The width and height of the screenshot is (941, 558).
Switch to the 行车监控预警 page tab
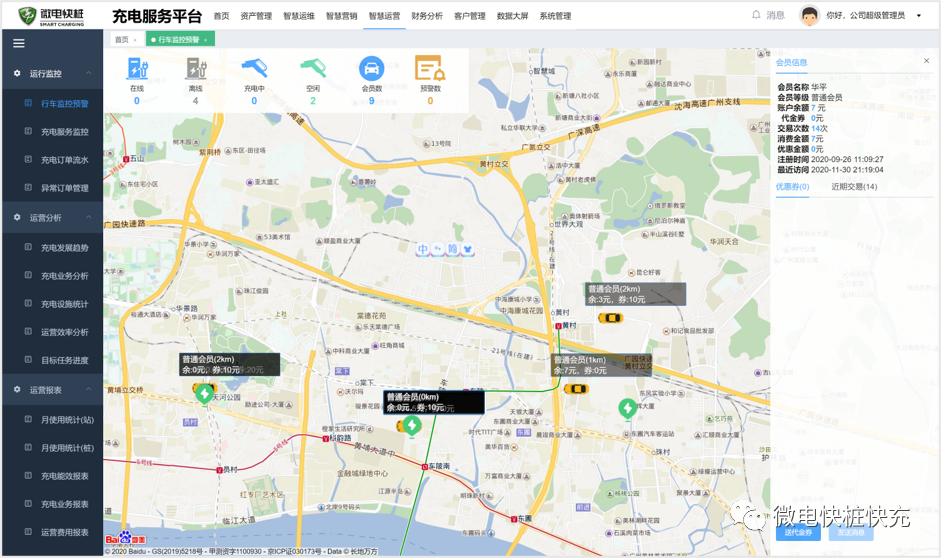coord(180,40)
